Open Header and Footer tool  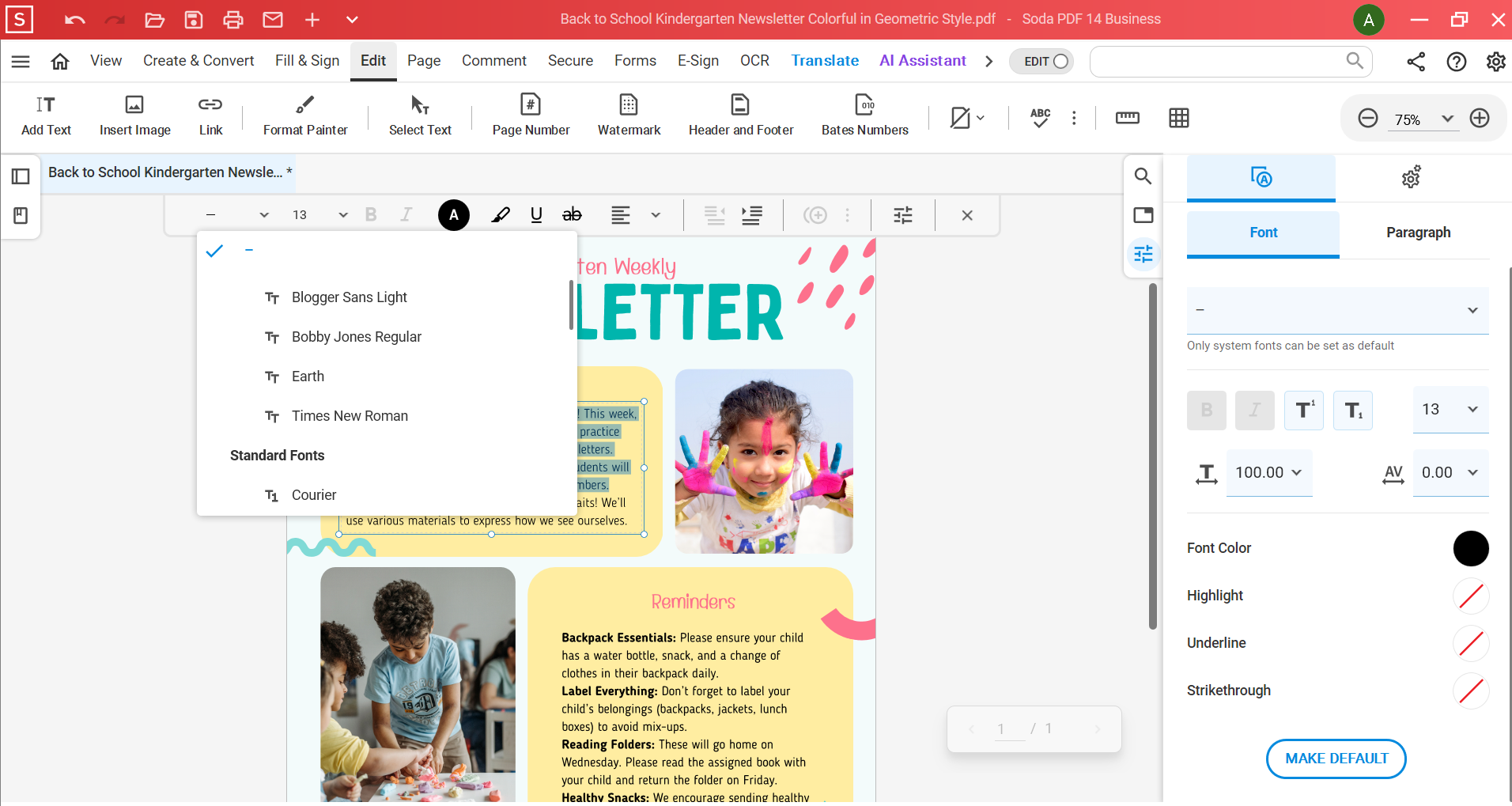(740, 115)
